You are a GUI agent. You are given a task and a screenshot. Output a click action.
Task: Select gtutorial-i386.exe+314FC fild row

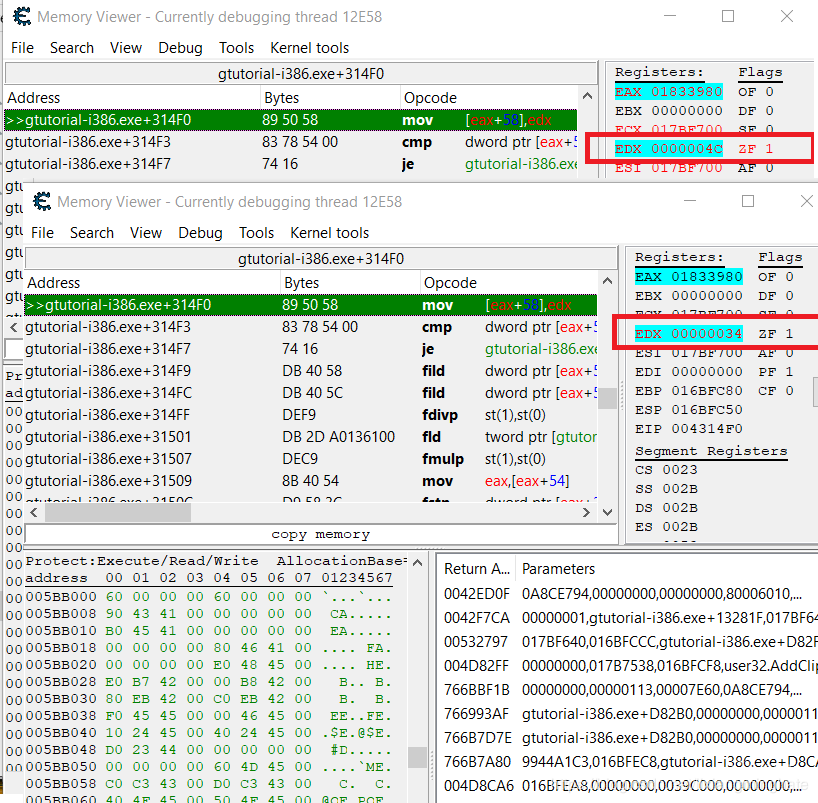pos(311,393)
